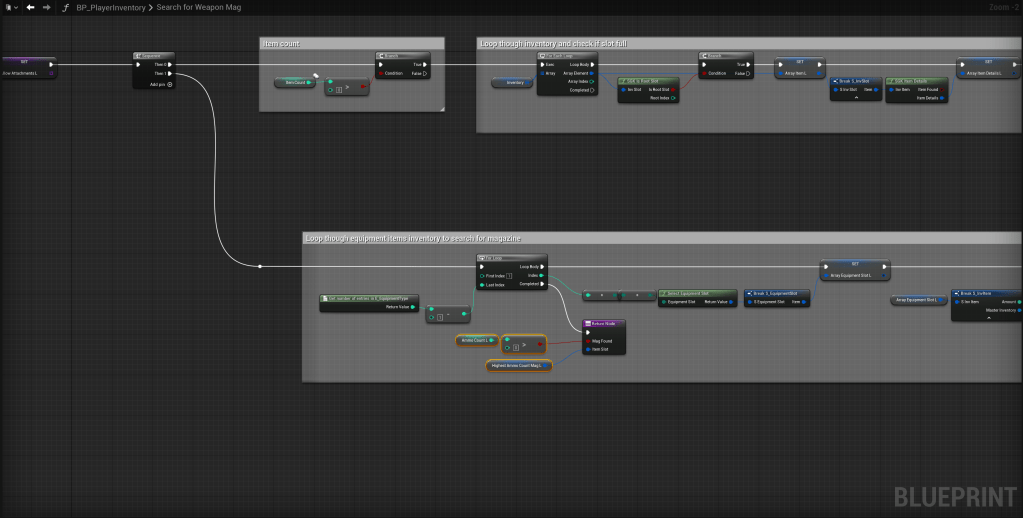Image resolution: width=1023 pixels, height=518 pixels.
Task: Select the Item count comment box title
Action: point(280,44)
